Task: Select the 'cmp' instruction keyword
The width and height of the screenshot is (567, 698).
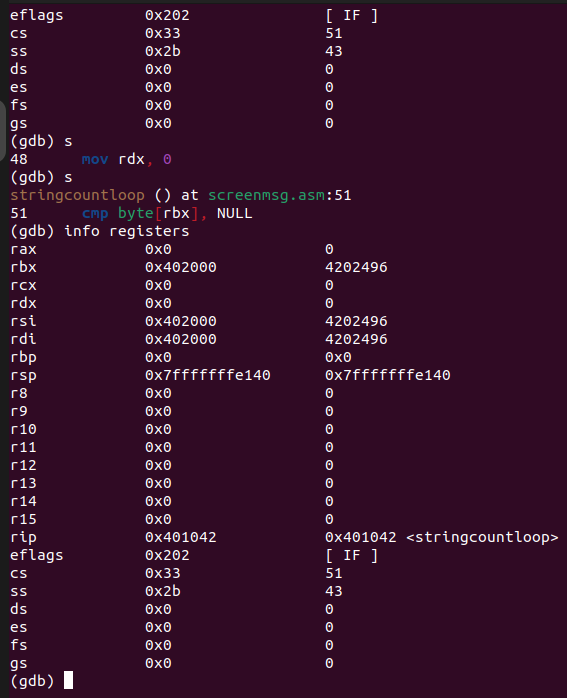Action: 95,214
